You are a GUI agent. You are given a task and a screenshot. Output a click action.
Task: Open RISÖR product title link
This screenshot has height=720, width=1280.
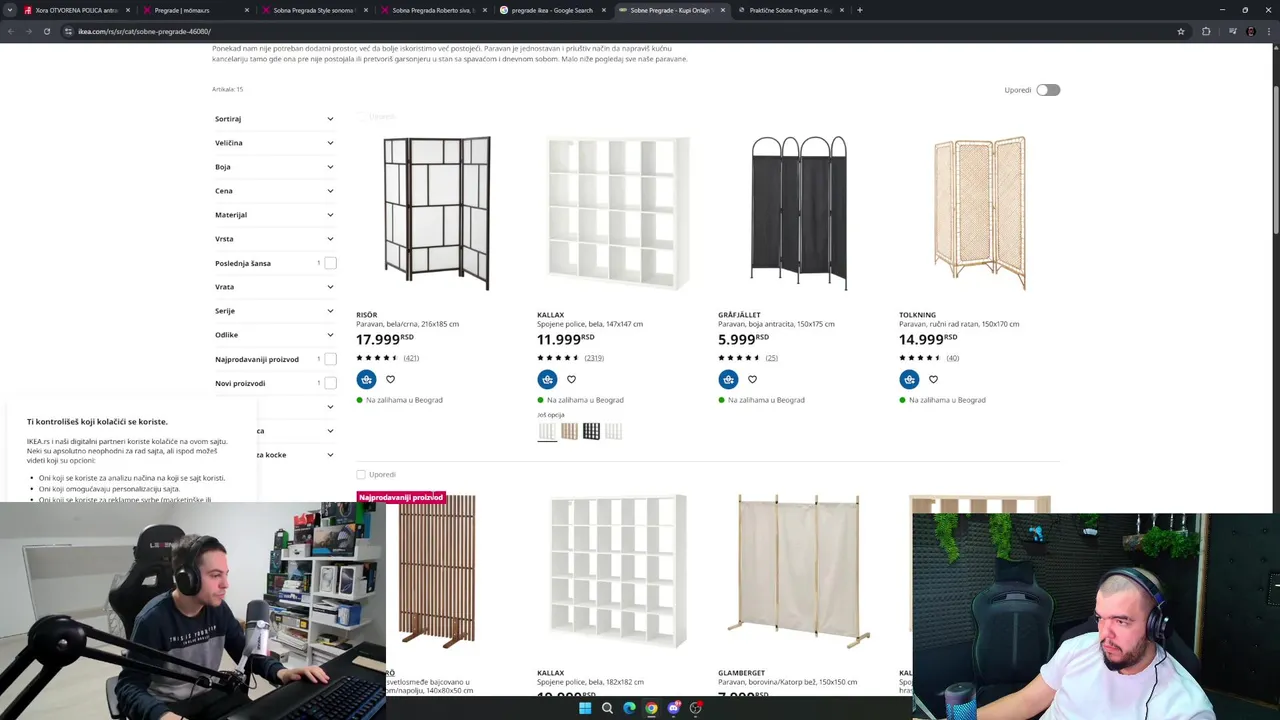(x=366, y=315)
